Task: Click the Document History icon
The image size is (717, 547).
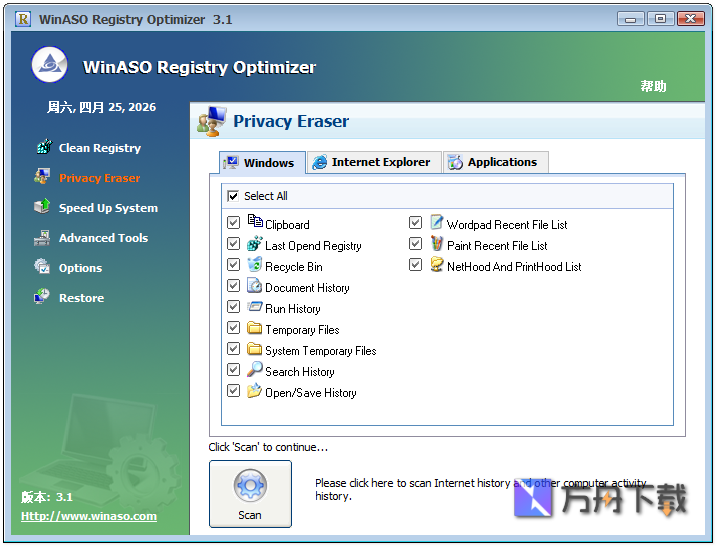Action: (x=255, y=285)
